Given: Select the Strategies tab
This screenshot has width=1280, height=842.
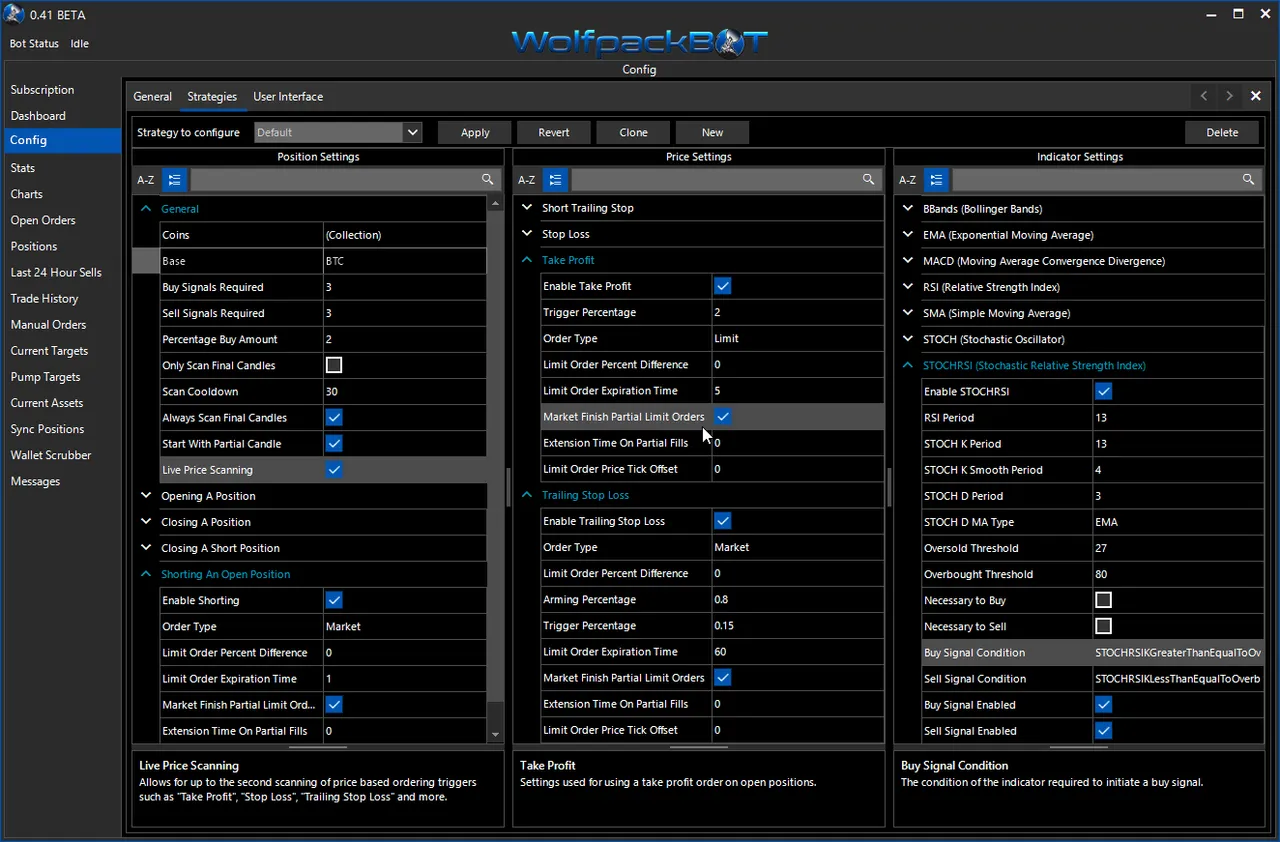Looking at the screenshot, I should click(x=212, y=97).
